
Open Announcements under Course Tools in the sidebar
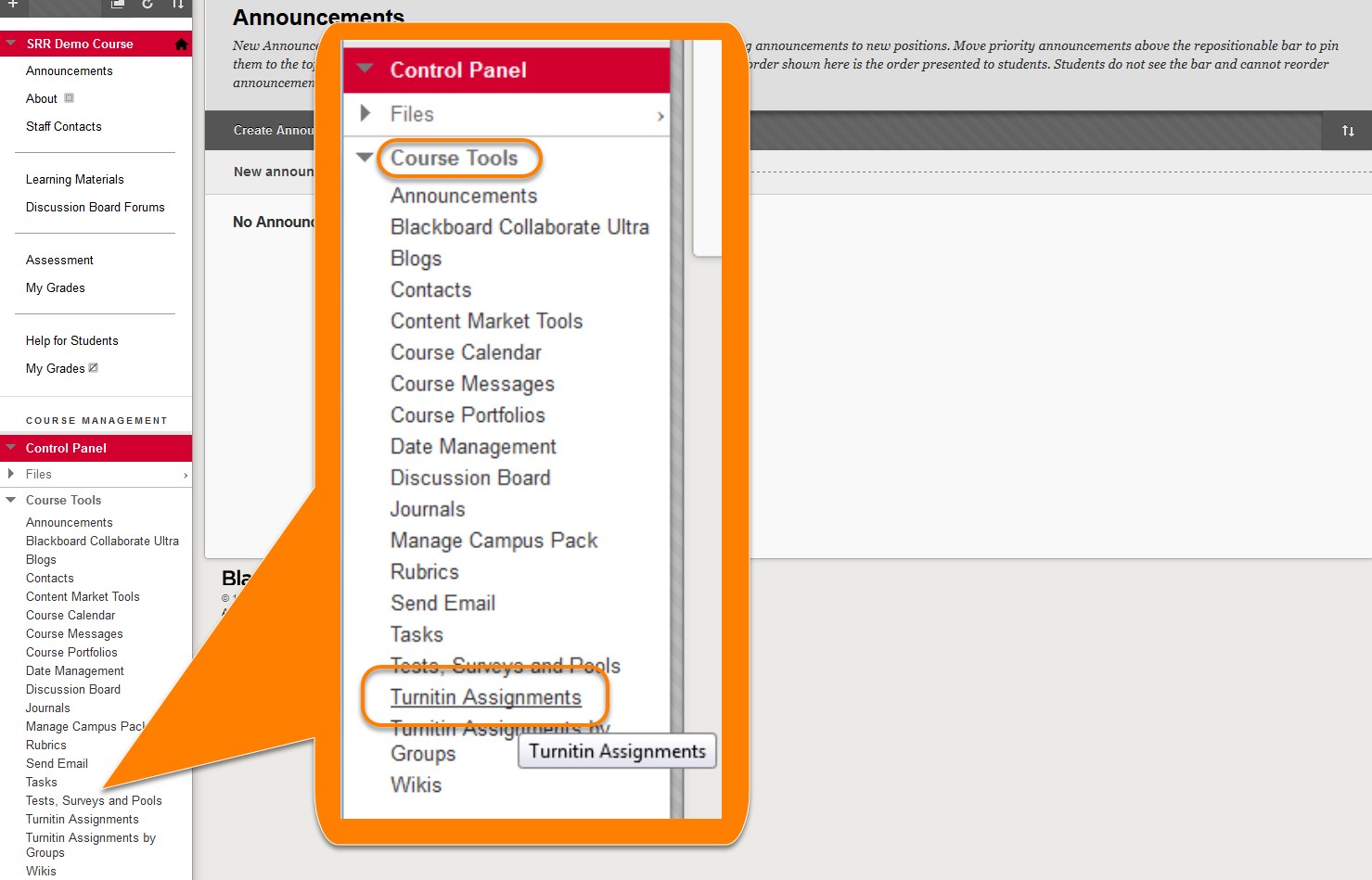70,523
